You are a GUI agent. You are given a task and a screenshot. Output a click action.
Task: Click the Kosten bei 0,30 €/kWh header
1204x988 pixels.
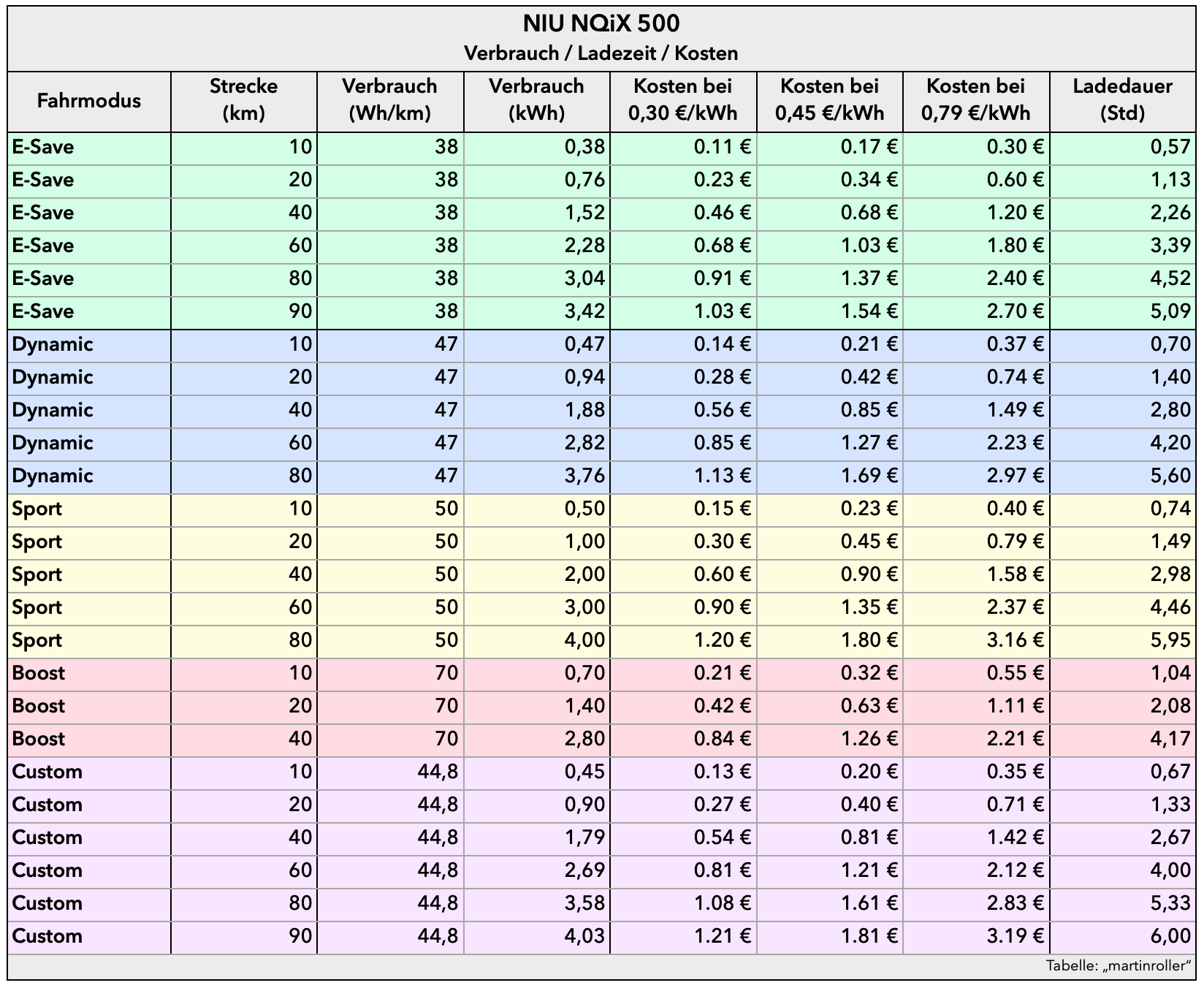tap(682, 100)
